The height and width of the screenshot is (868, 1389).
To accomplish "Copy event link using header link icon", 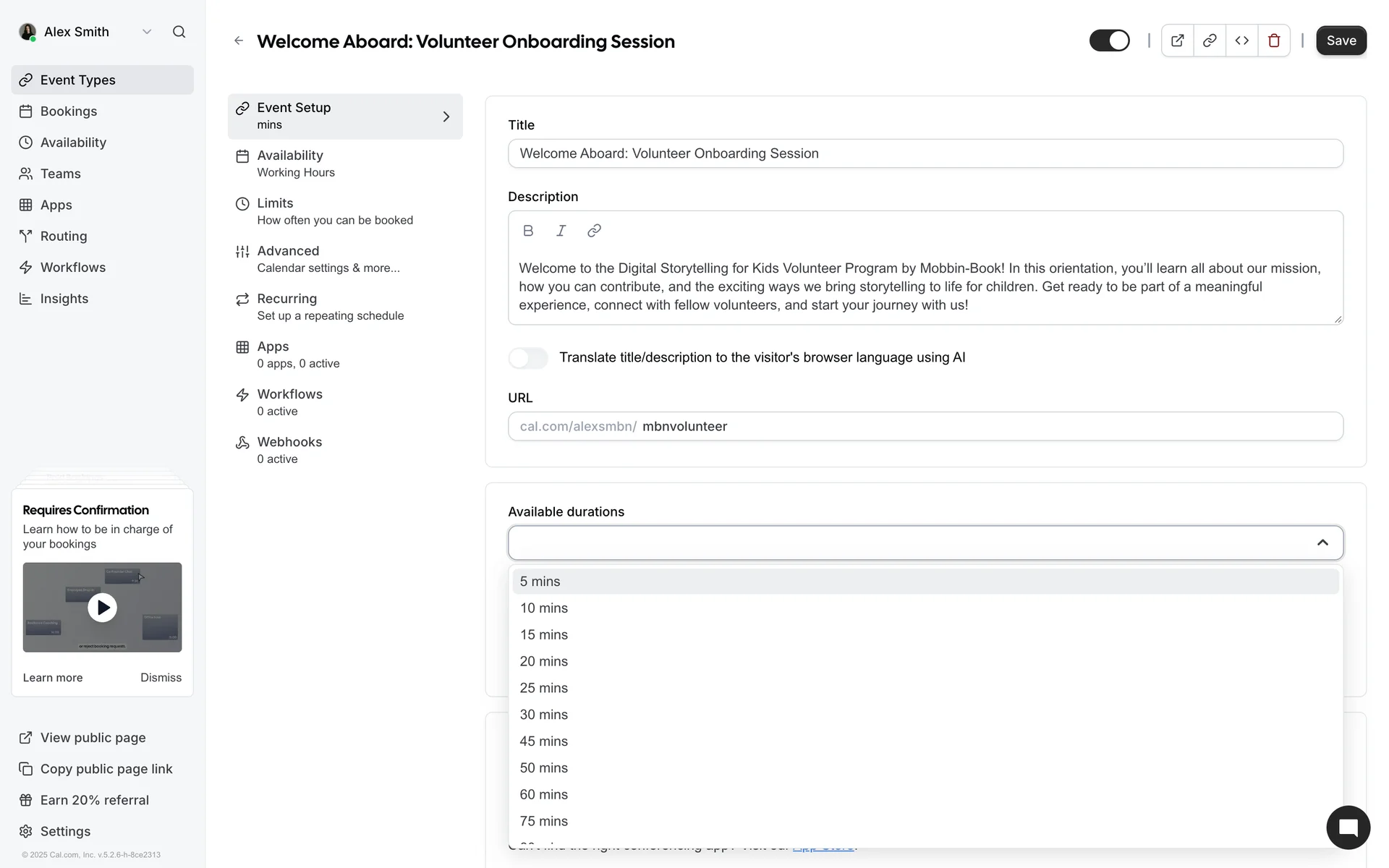I will [x=1210, y=41].
